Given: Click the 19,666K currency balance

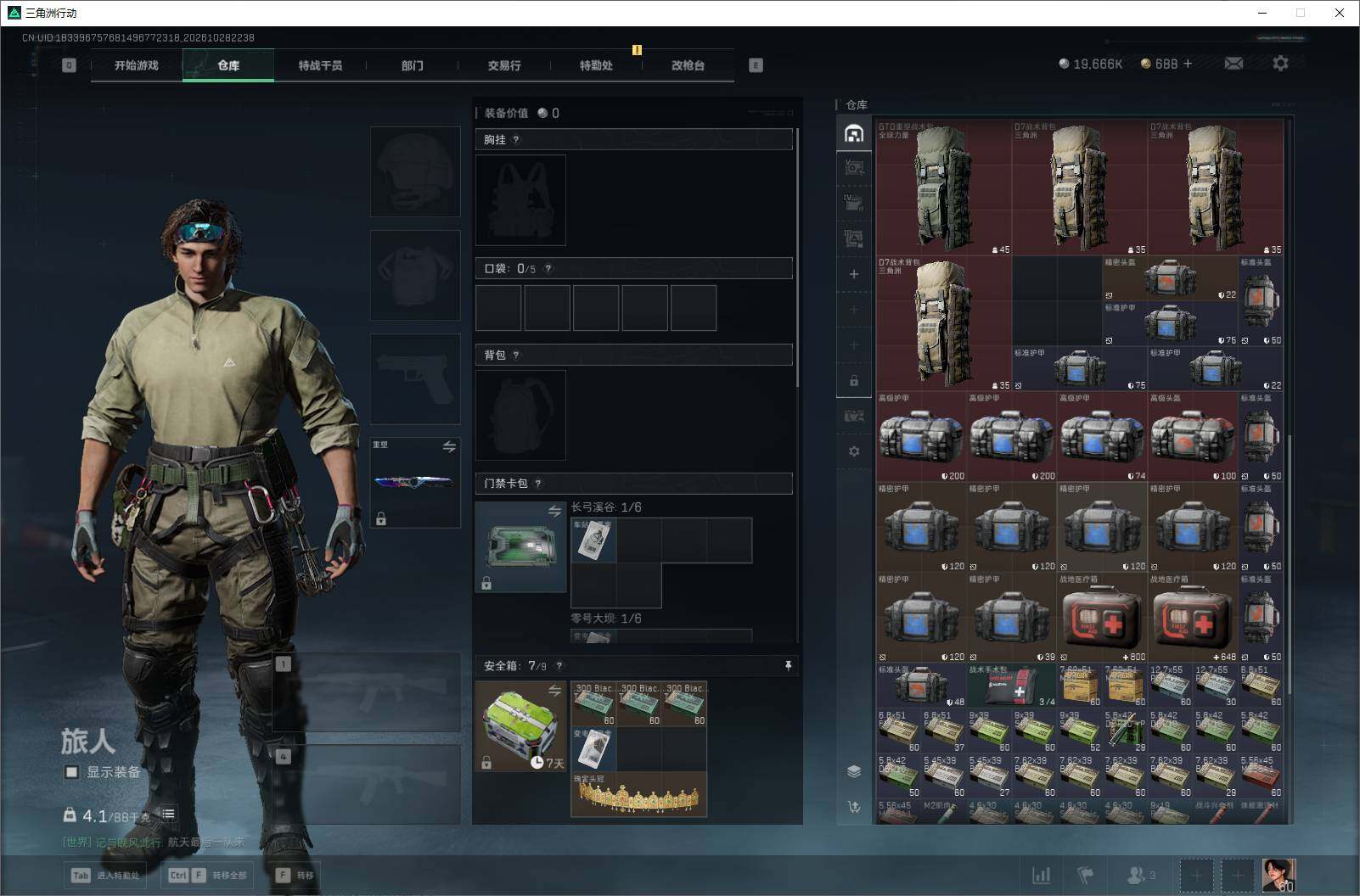Looking at the screenshot, I should (x=1091, y=64).
